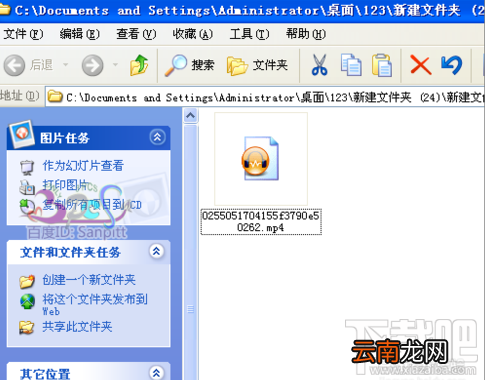Click 作为幻灯片查看 link
Viewport: 485px width, 380px height.
coord(83,166)
